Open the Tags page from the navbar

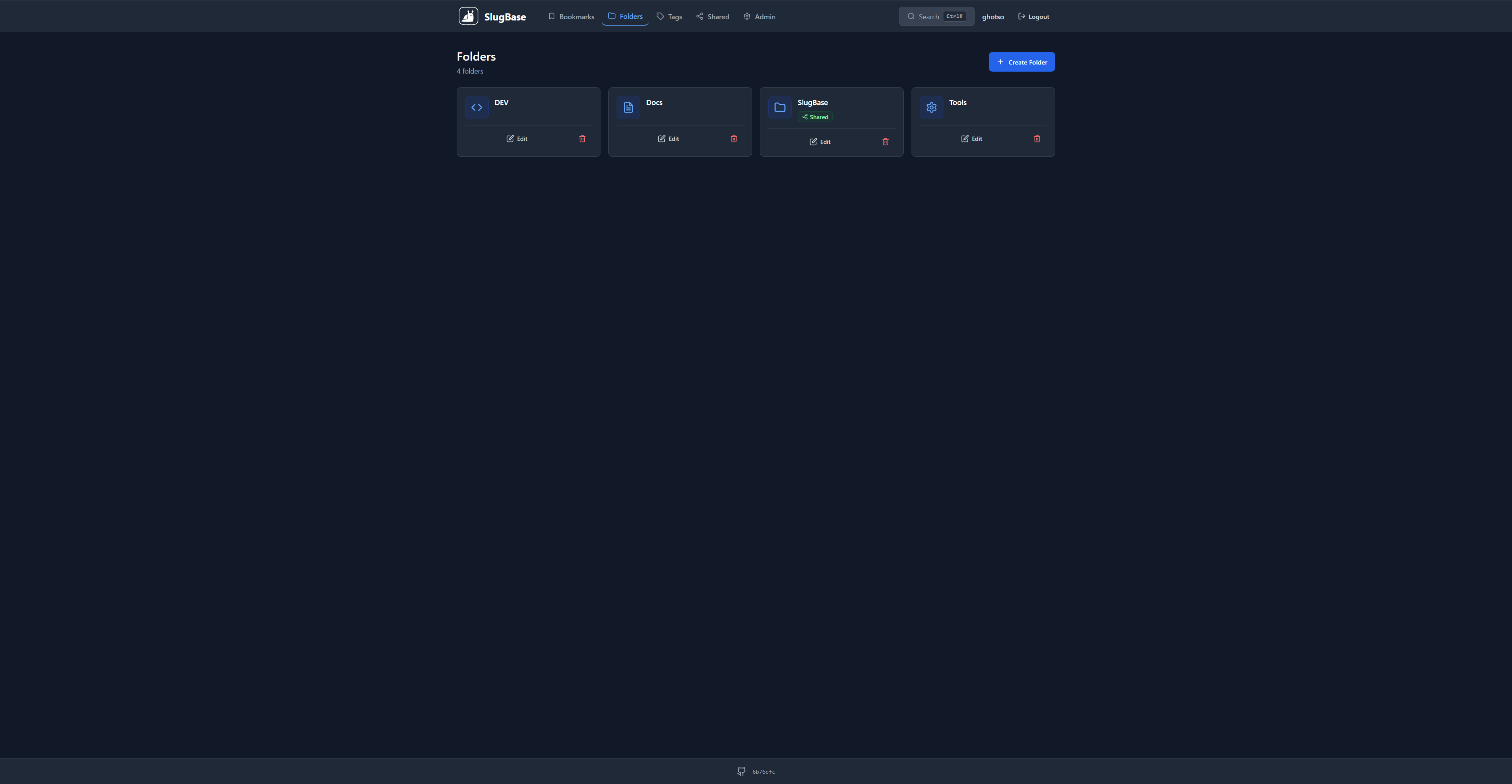click(669, 17)
